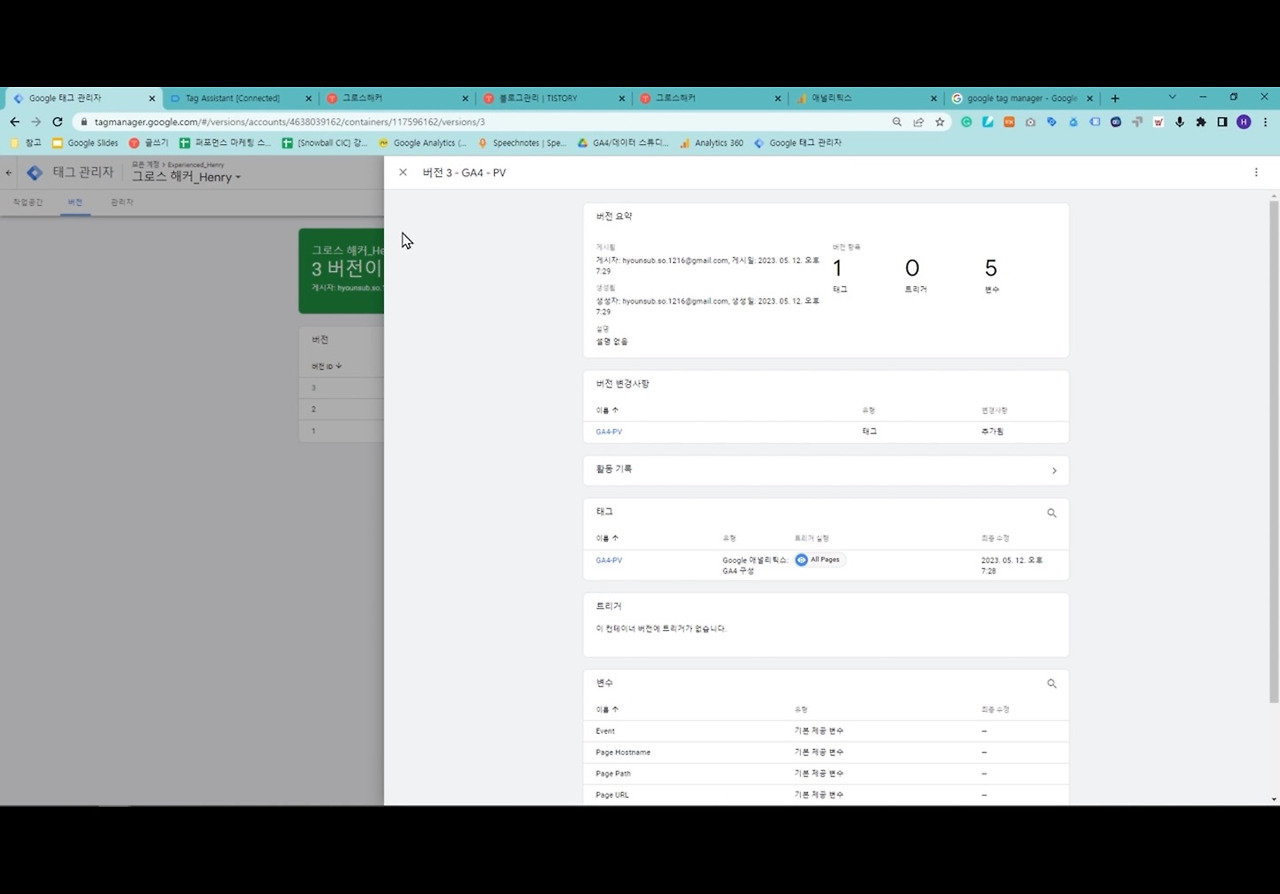The width and height of the screenshot is (1280, 894).
Task: Select version 2 row in list
Action: [x=341, y=409]
